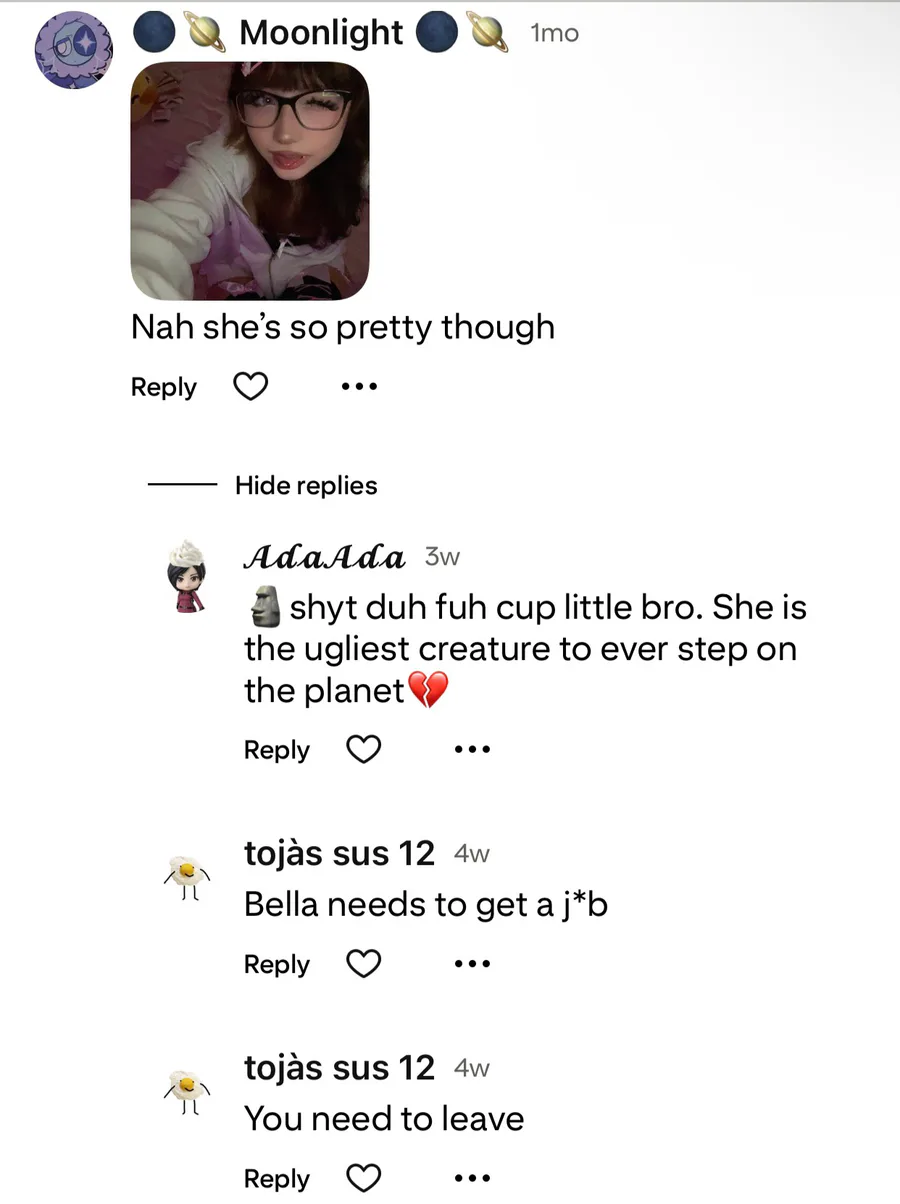
Task: Open options for "You need to leave" reply
Action: tap(472, 1178)
